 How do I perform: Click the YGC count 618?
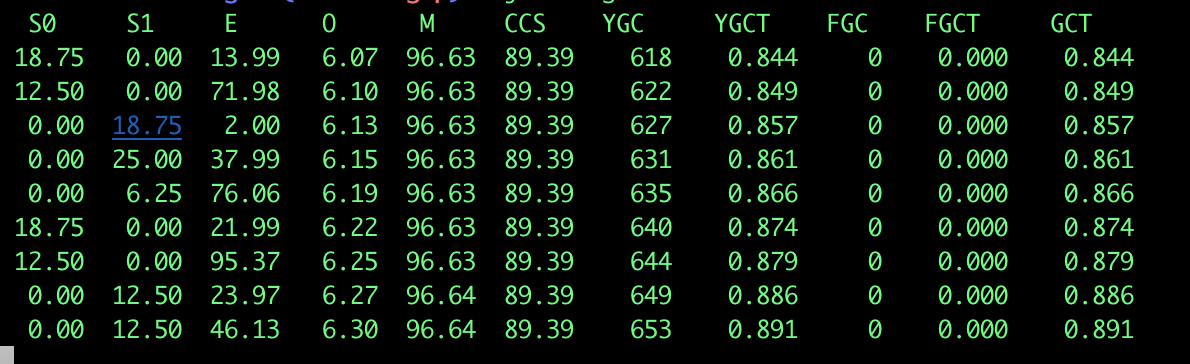pyautogui.click(x=650, y=57)
